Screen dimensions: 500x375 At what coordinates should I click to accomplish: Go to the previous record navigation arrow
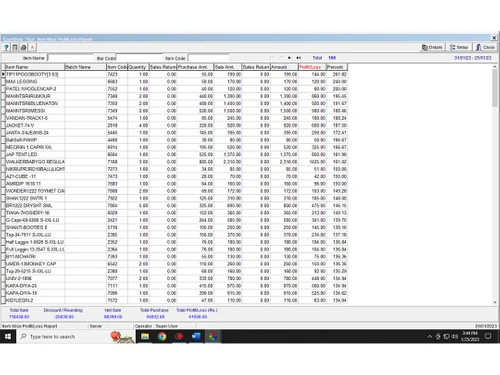pos(281,58)
